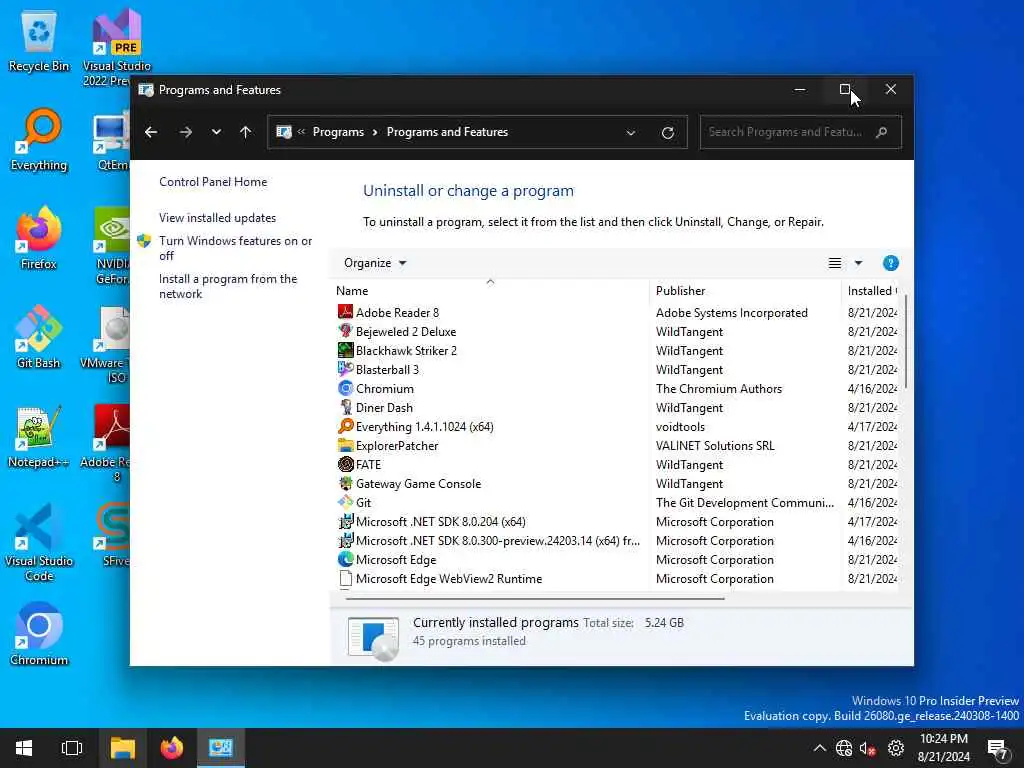Sort by the Name column header
The width and height of the screenshot is (1024, 768).
click(x=490, y=291)
